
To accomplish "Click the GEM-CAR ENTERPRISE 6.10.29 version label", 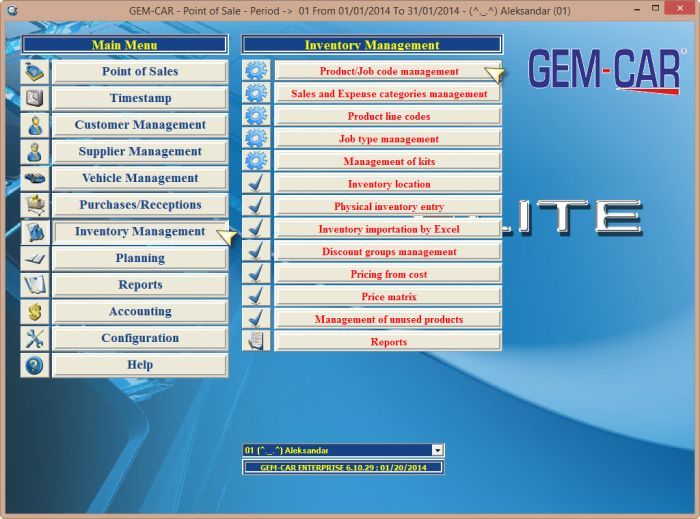I will (x=343, y=467).
